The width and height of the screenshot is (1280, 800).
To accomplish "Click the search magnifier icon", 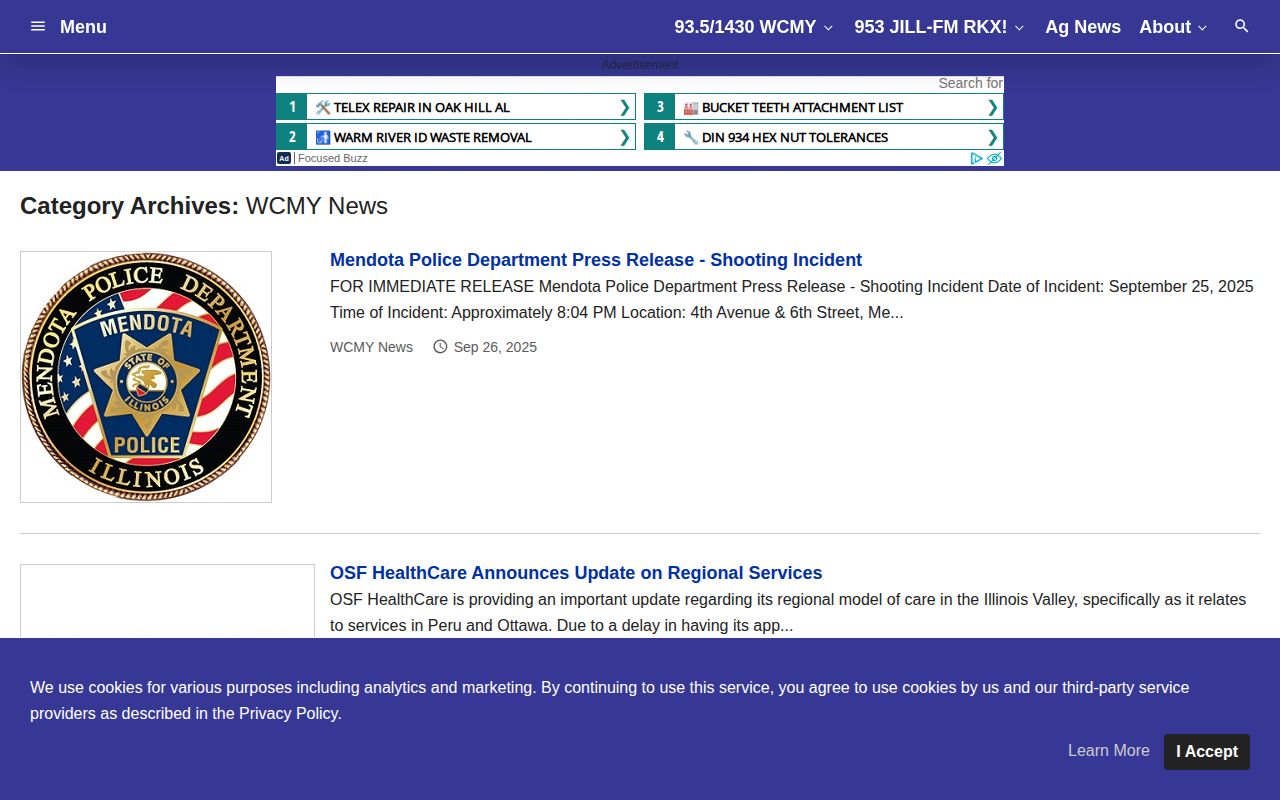I will (1242, 27).
